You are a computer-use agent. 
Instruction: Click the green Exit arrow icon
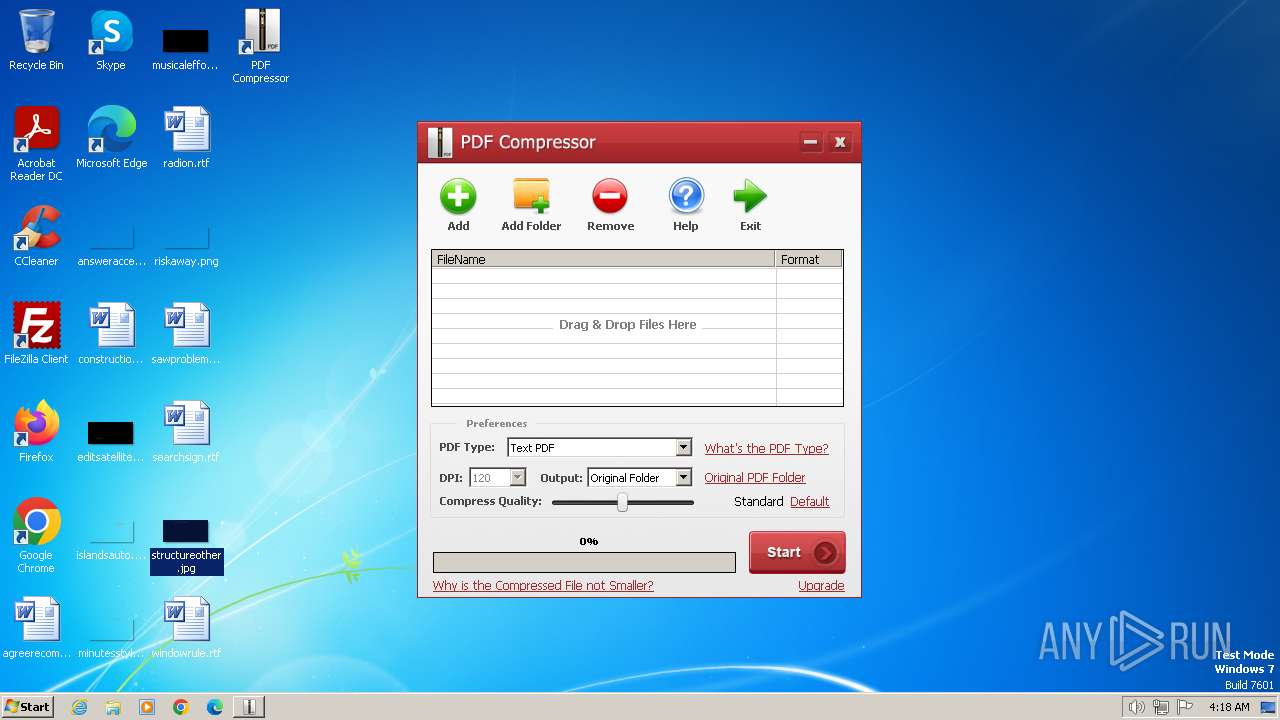[x=750, y=197]
